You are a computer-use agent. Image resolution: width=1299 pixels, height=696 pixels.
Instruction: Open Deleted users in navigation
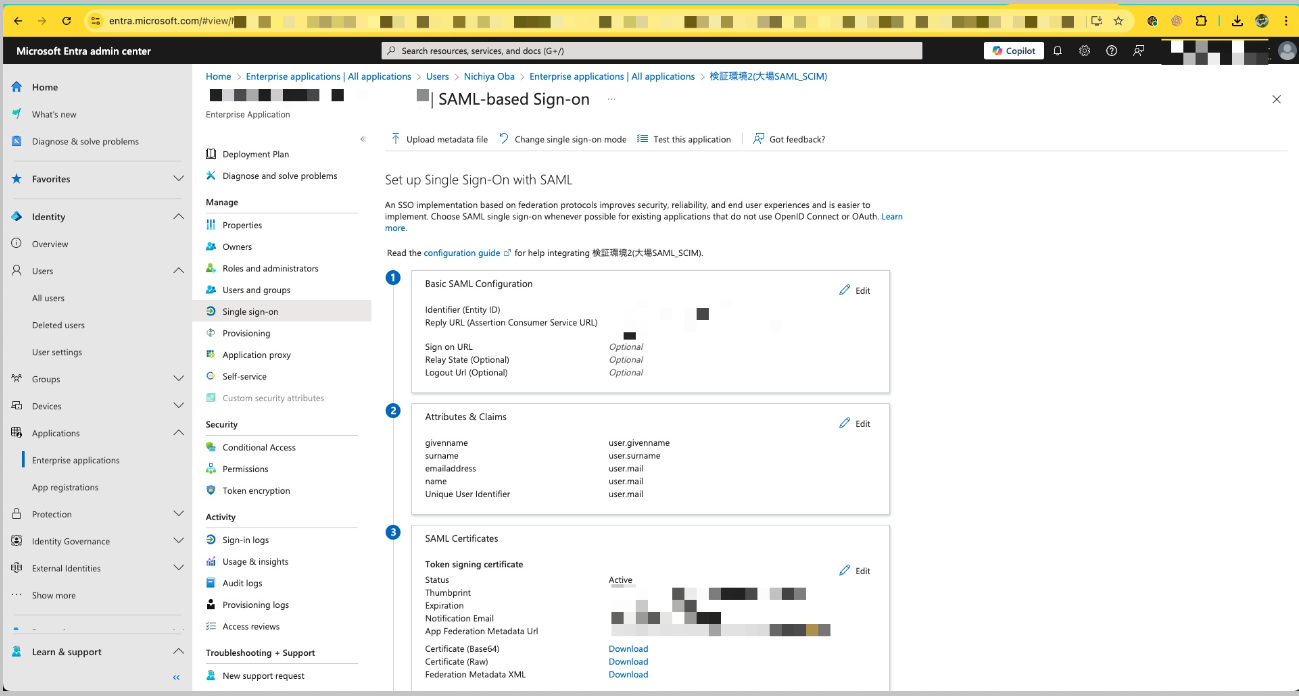pyautogui.click(x=58, y=325)
